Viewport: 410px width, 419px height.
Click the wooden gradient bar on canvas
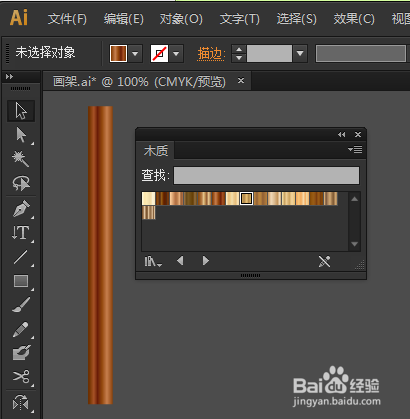pos(100,255)
